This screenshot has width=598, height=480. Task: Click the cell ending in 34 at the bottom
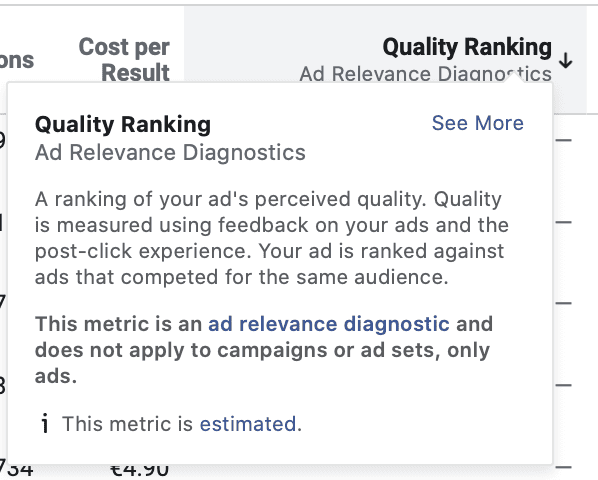(16, 470)
